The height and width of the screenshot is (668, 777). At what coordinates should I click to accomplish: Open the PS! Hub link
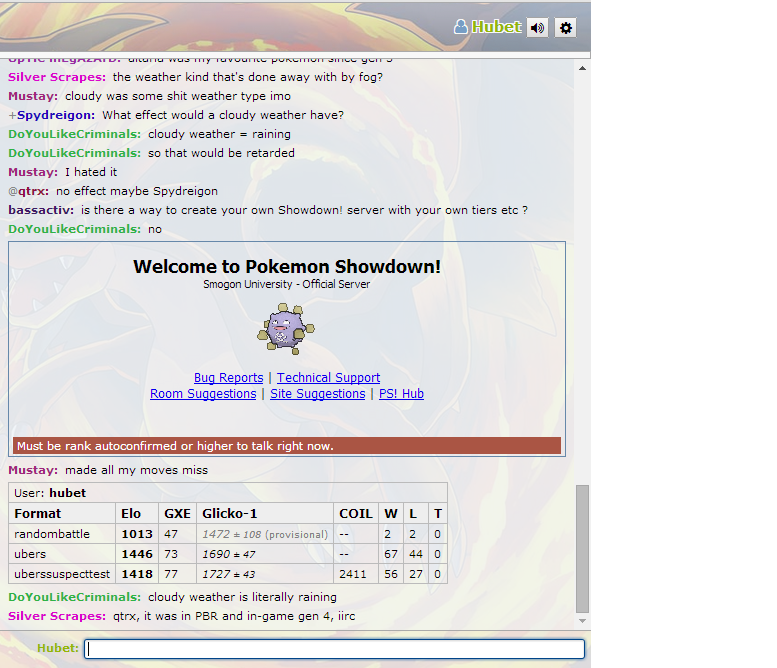pyautogui.click(x=401, y=393)
